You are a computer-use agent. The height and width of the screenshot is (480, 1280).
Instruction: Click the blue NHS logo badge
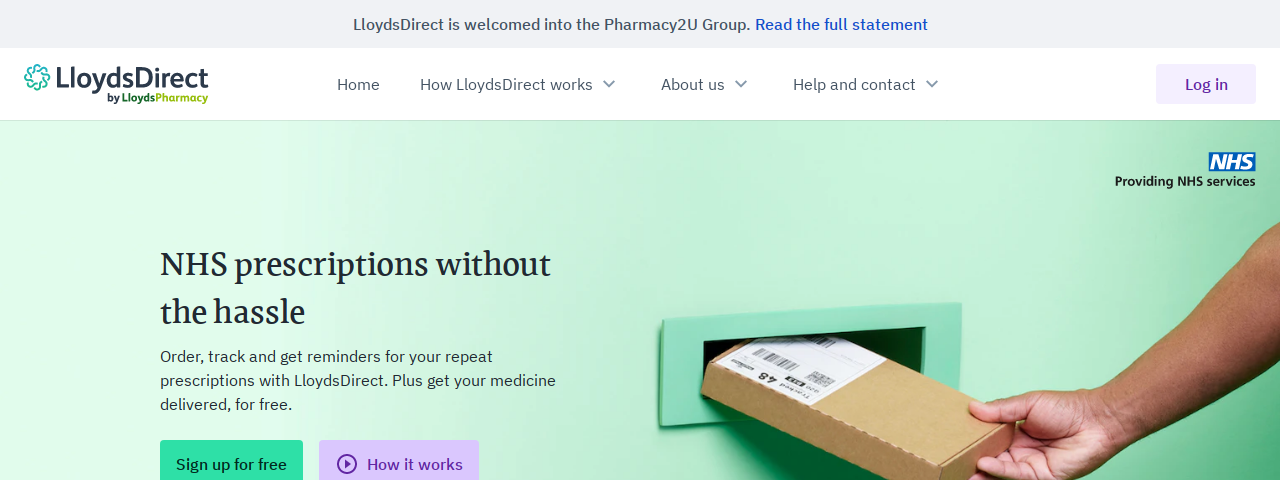tap(1231, 162)
